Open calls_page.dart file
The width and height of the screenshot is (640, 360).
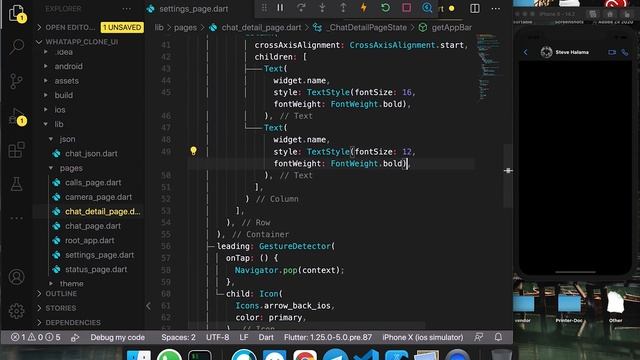point(93,182)
